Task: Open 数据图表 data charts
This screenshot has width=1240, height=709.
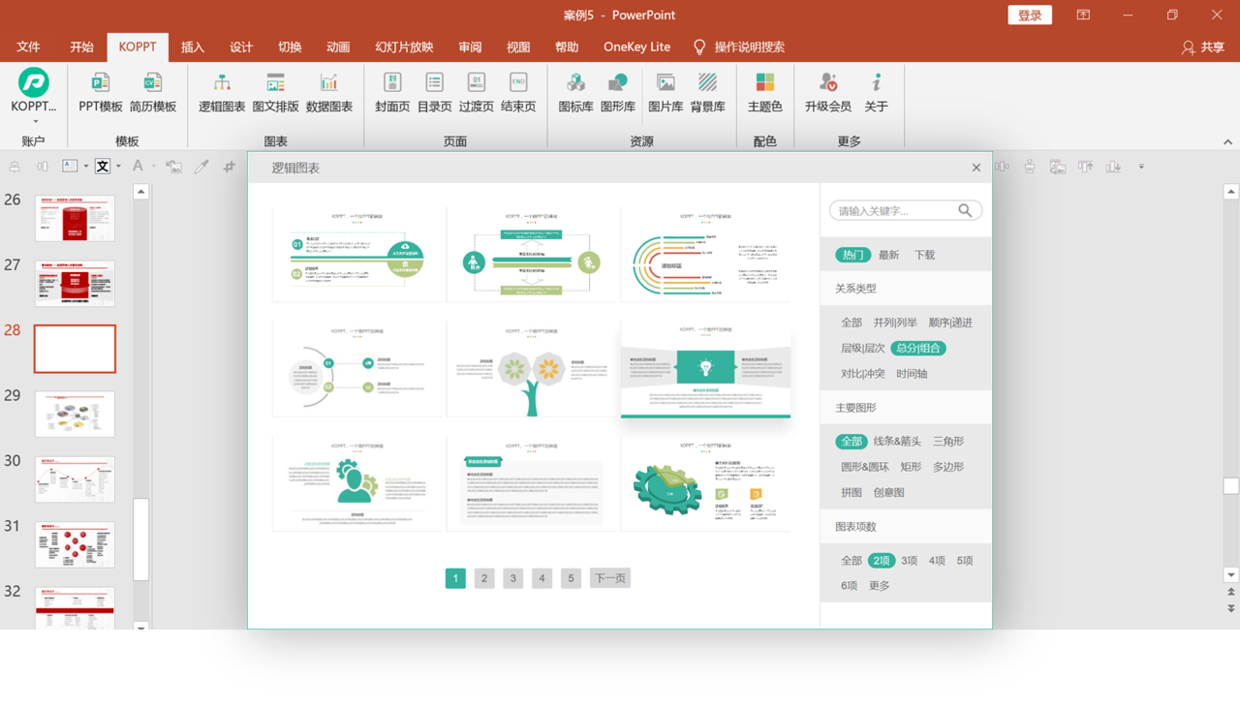Action: pyautogui.click(x=329, y=92)
